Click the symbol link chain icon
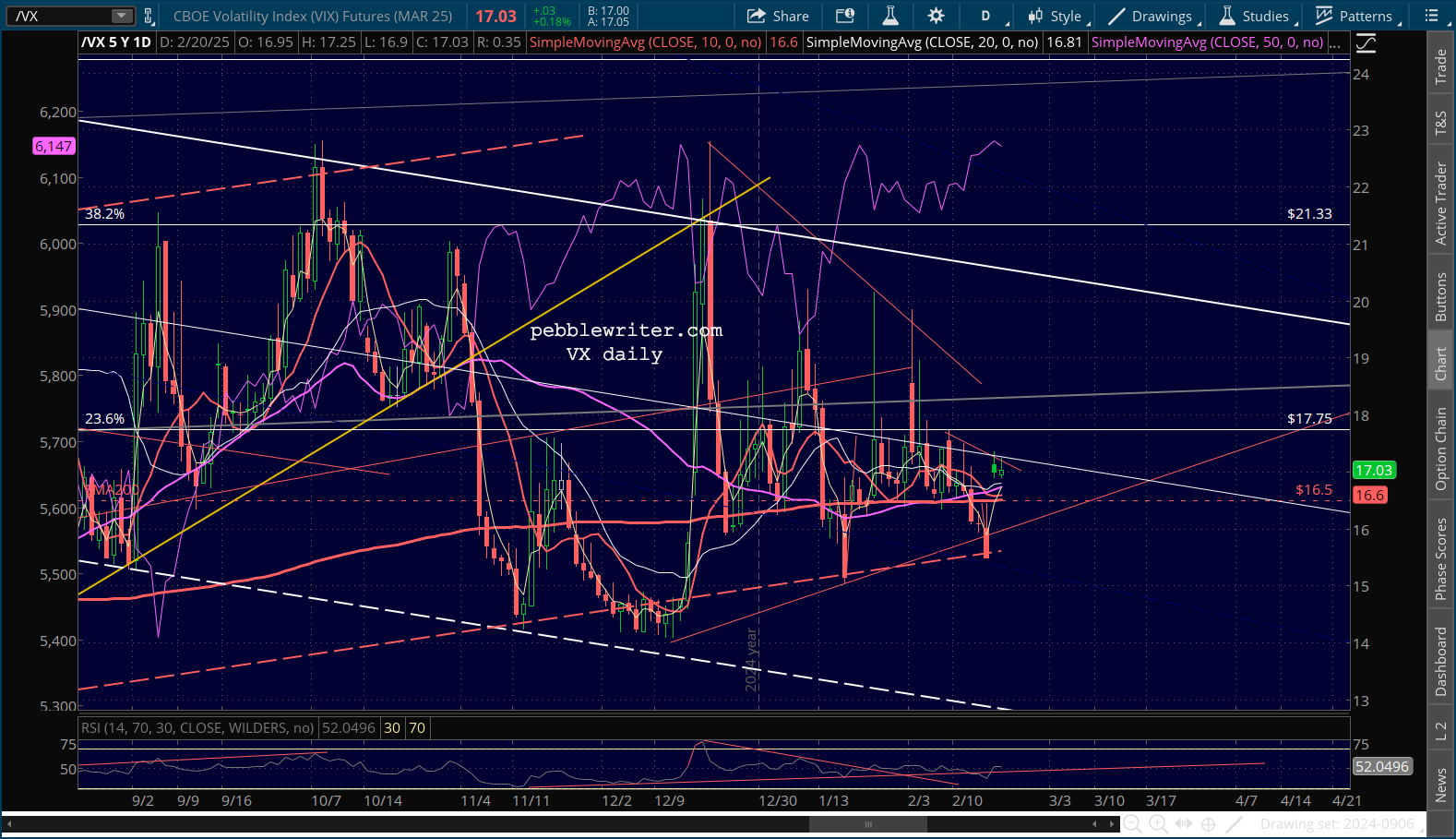 point(149,16)
